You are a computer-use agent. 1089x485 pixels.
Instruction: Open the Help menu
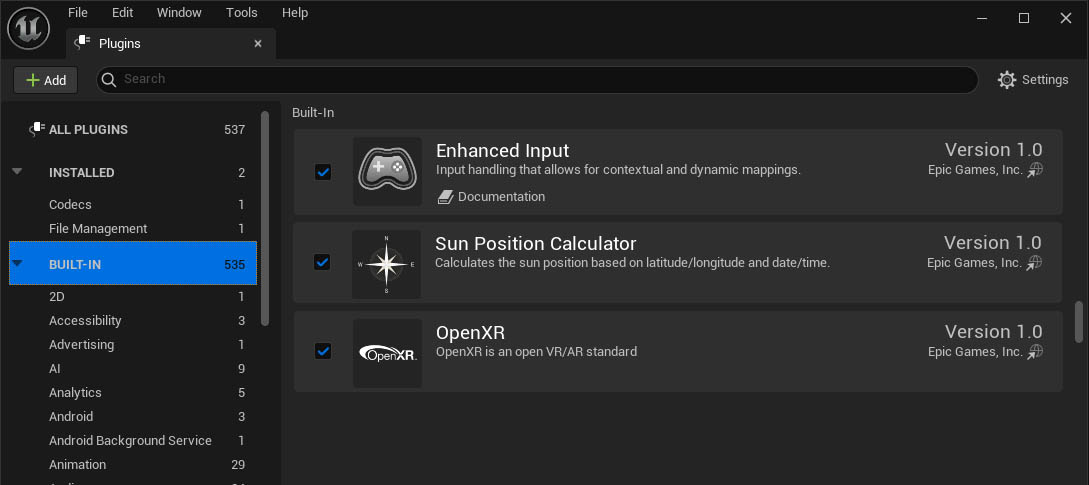click(x=295, y=13)
